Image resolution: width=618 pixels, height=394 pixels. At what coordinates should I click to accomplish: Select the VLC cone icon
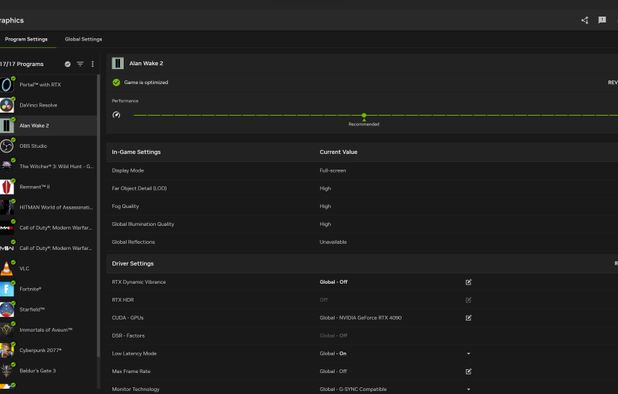(x=6, y=269)
